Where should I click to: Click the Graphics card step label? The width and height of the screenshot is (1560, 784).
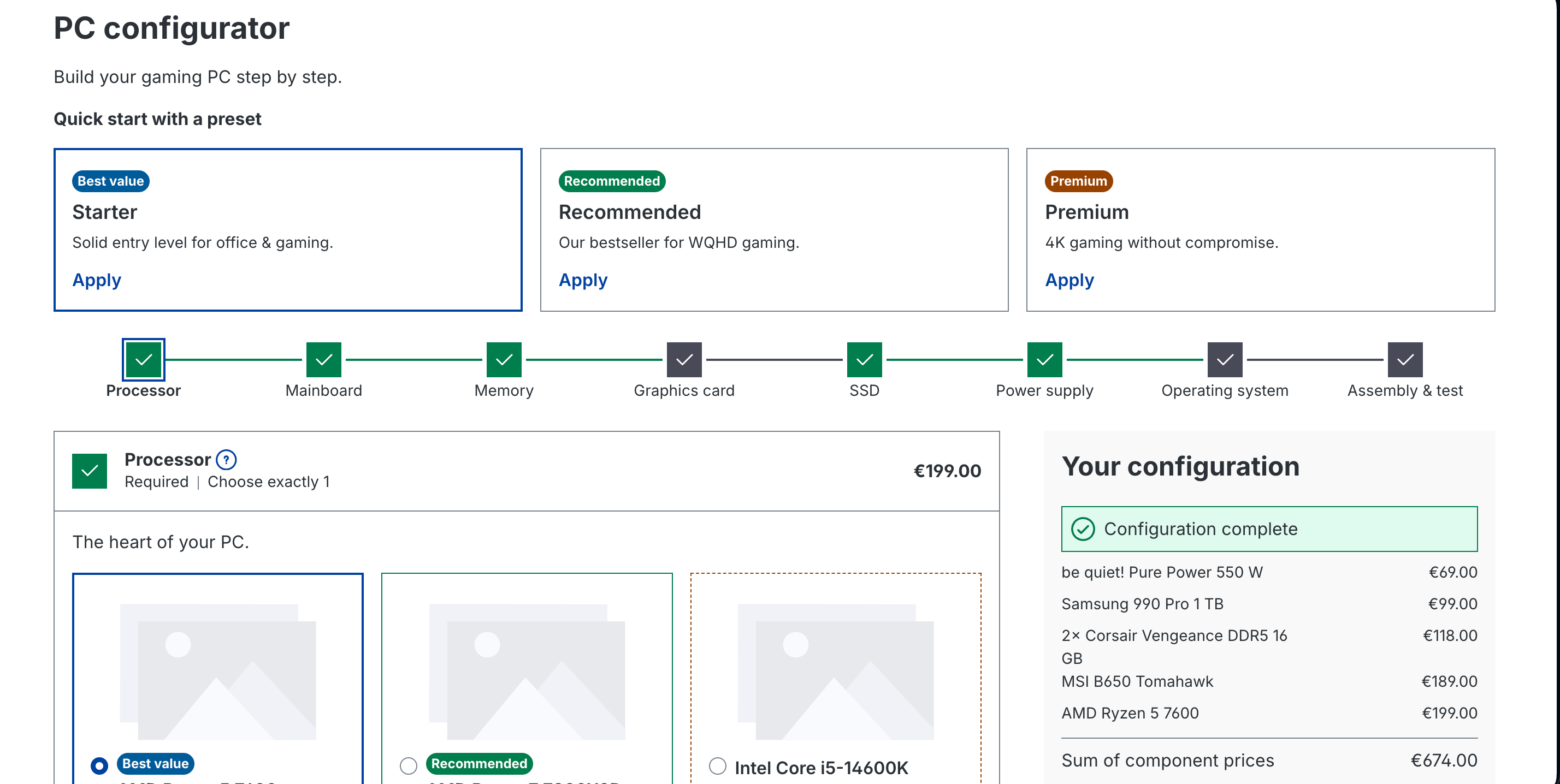coord(684,390)
